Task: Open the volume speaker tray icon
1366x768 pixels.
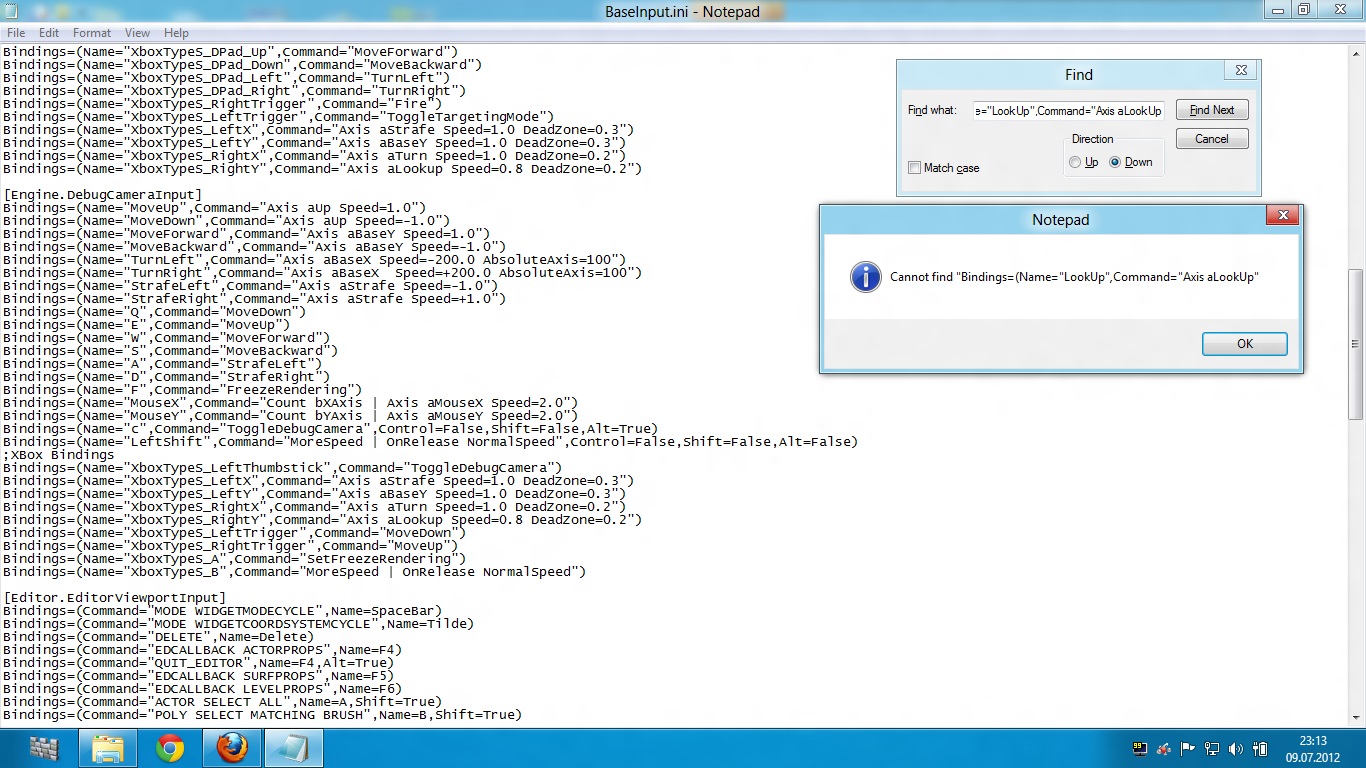Action: (x=1235, y=748)
